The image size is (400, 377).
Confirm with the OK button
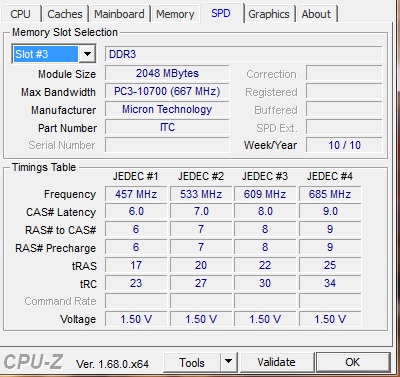pos(353,362)
